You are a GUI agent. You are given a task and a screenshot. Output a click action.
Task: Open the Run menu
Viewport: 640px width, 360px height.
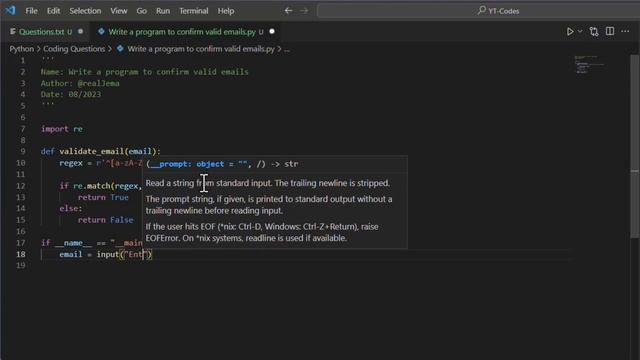[163, 11]
